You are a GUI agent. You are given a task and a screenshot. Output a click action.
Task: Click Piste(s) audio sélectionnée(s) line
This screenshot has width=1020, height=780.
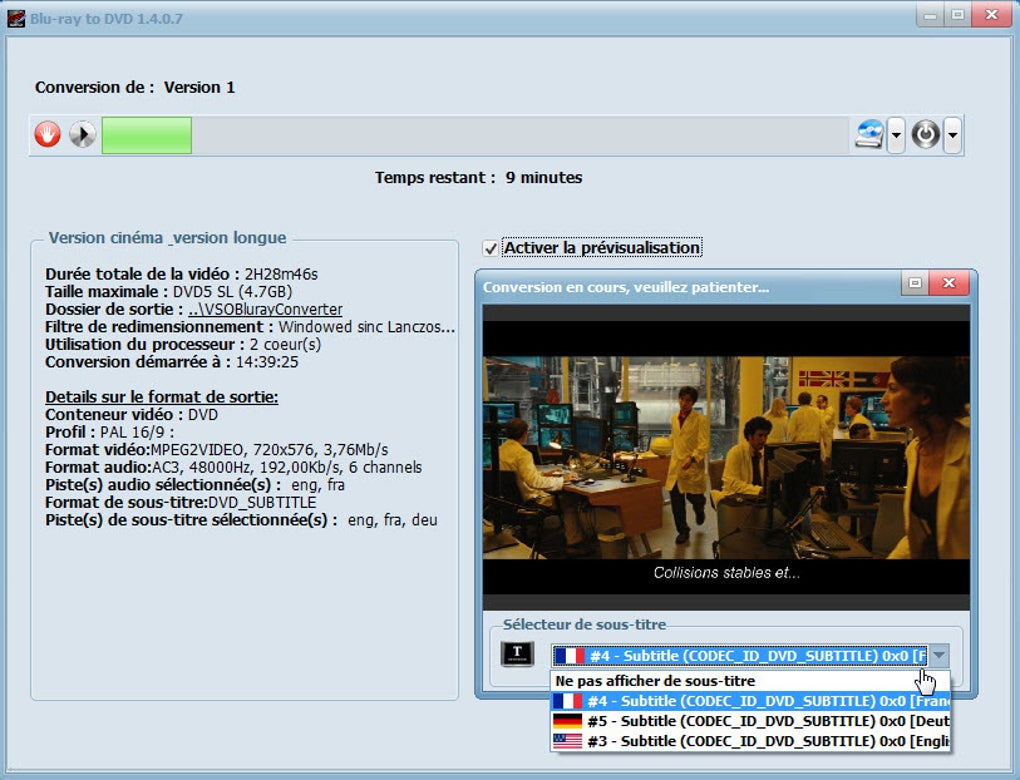[x=195, y=485]
